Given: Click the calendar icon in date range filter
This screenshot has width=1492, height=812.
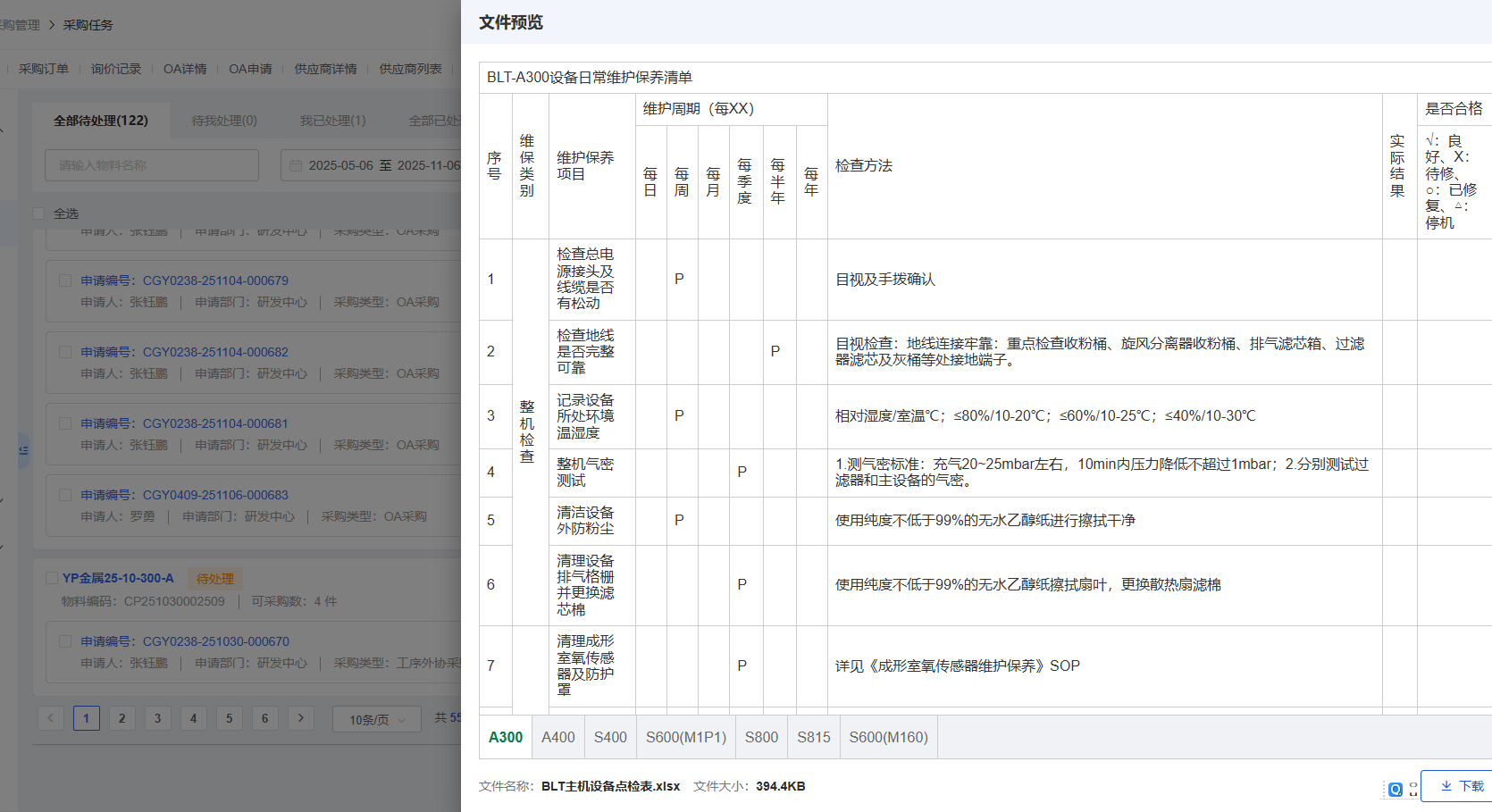Looking at the screenshot, I should (x=295, y=164).
